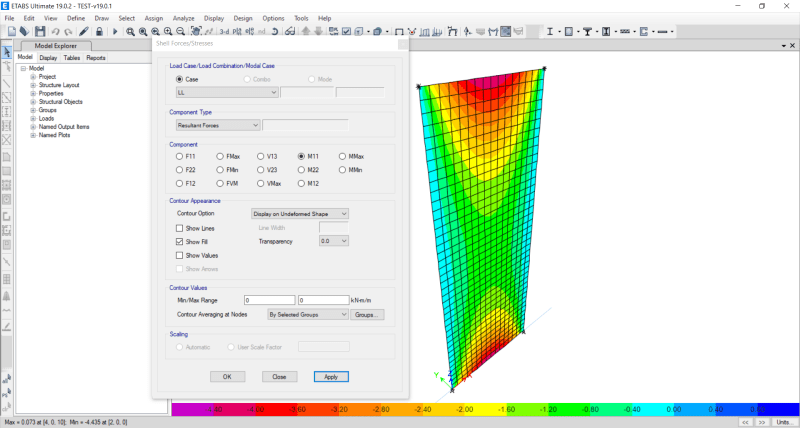Open the Analyze menu
Screen dimensions: 800x428
pos(183,18)
